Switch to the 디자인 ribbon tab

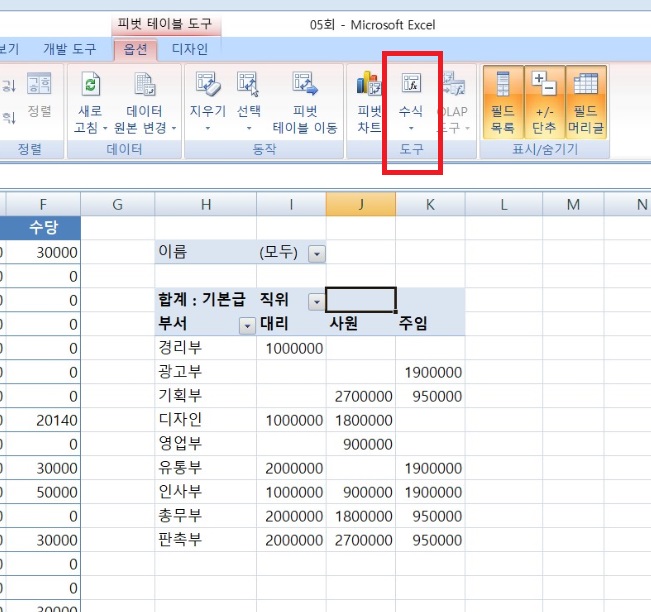[190, 48]
